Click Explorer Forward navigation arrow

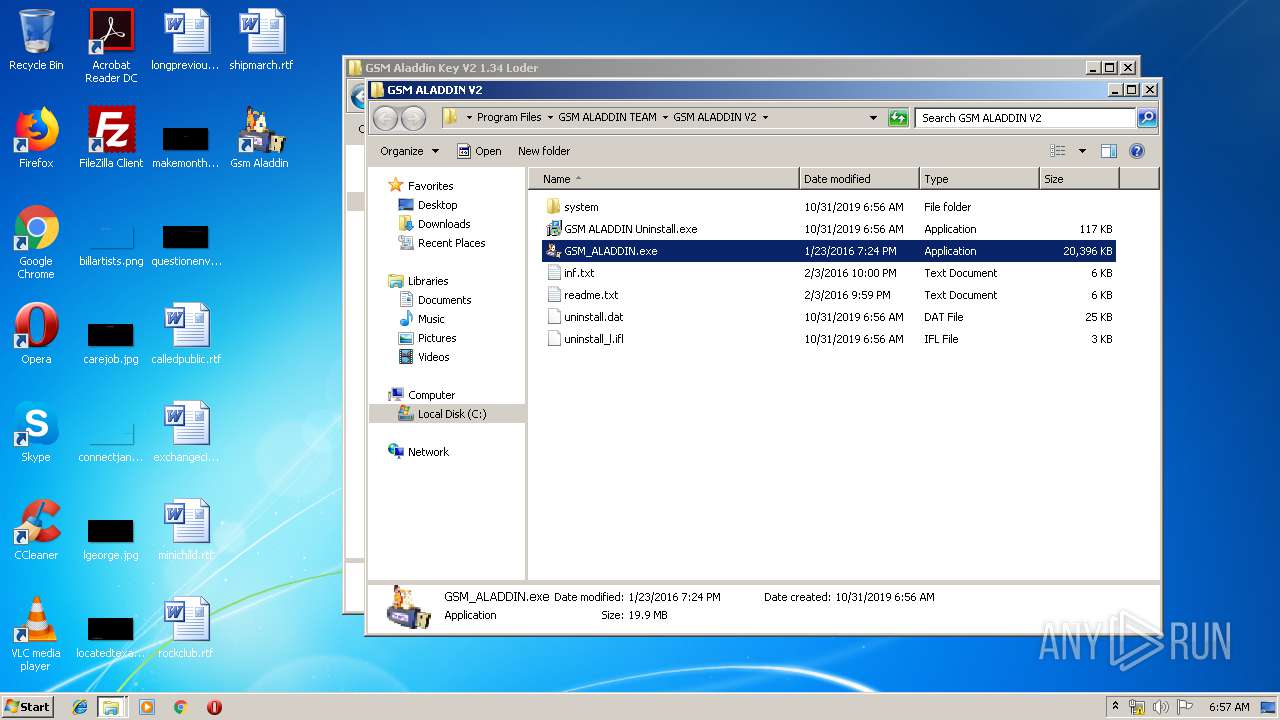click(x=413, y=118)
